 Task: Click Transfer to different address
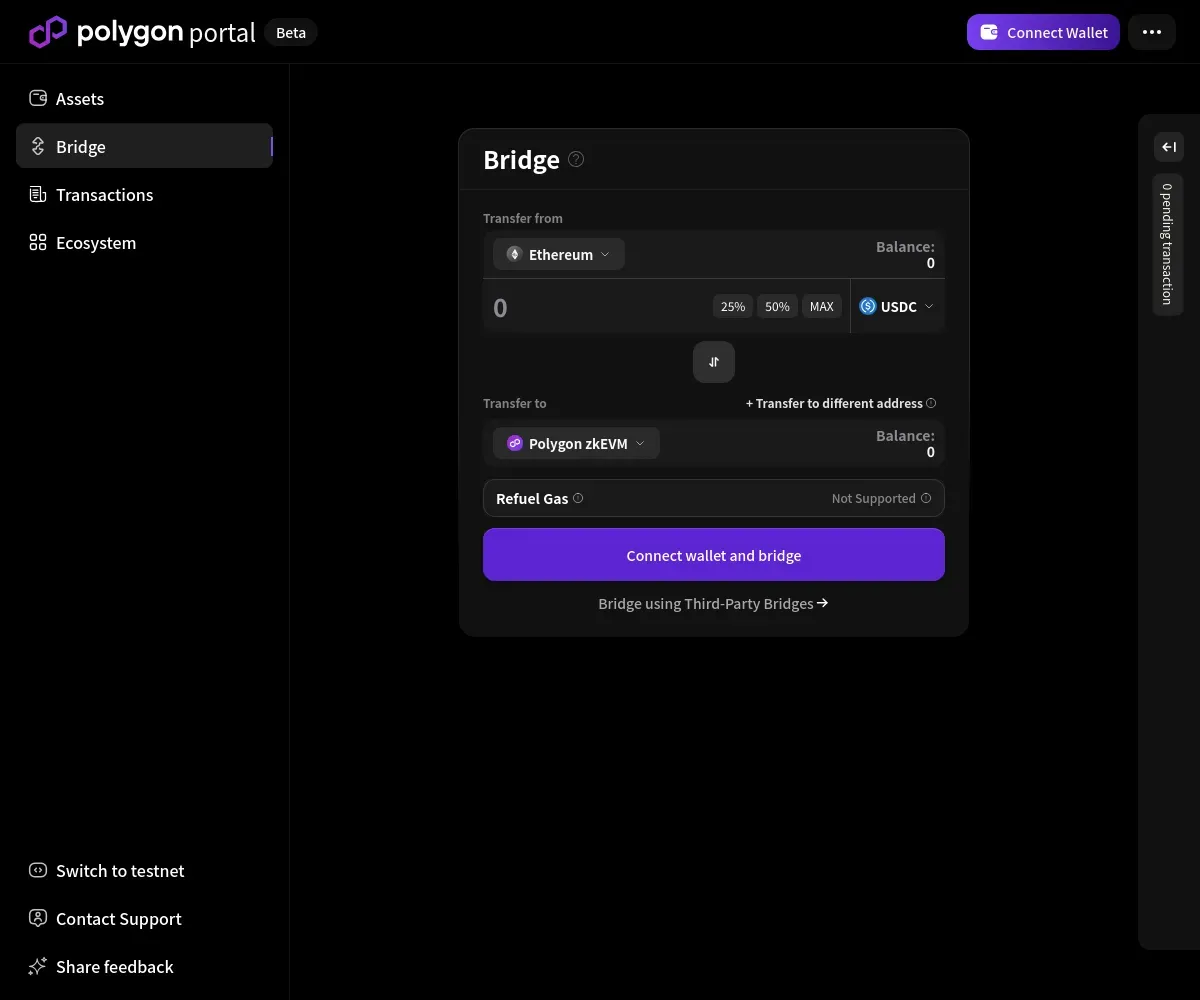pyautogui.click(x=834, y=403)
